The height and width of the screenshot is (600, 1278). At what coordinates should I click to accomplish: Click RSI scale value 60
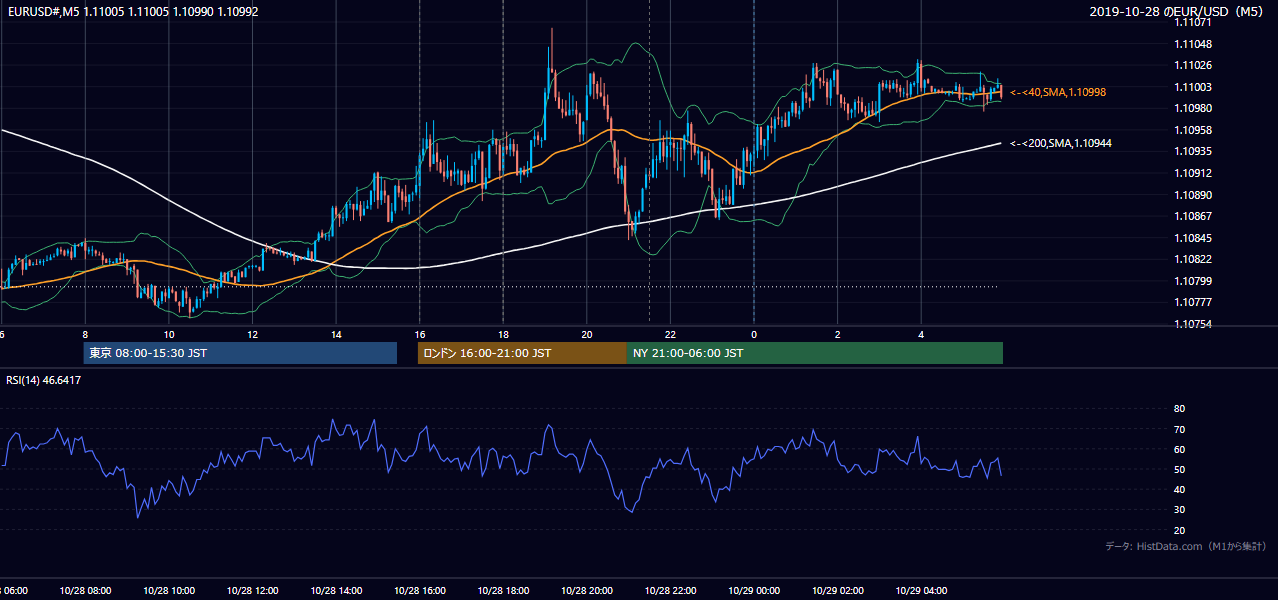click(1179, 449)
